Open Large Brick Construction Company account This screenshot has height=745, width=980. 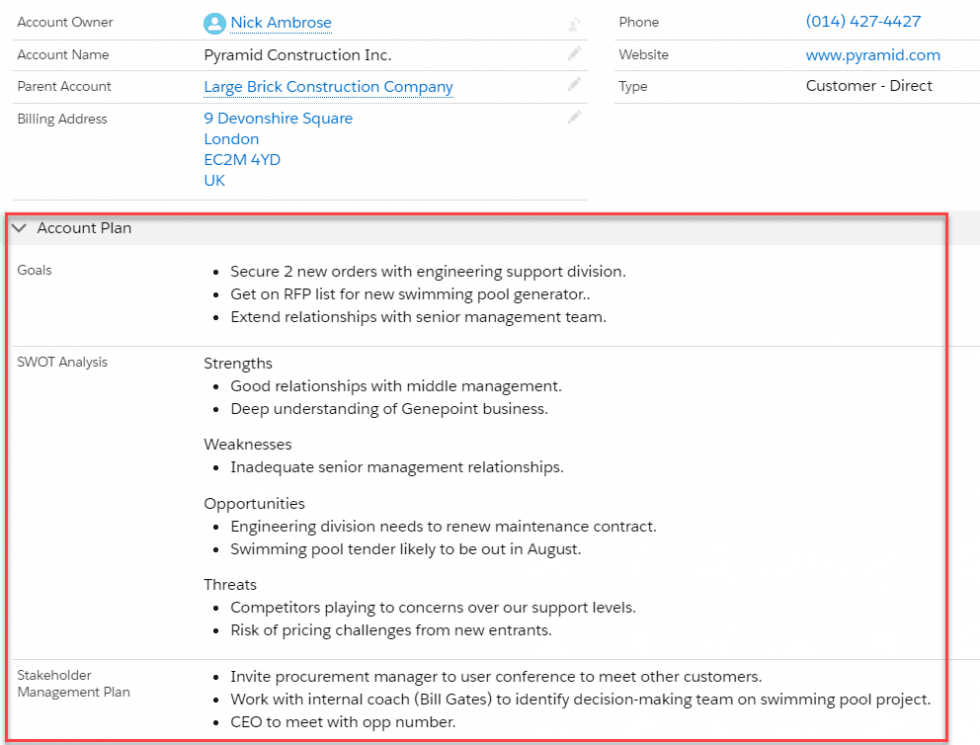[328, 87]
